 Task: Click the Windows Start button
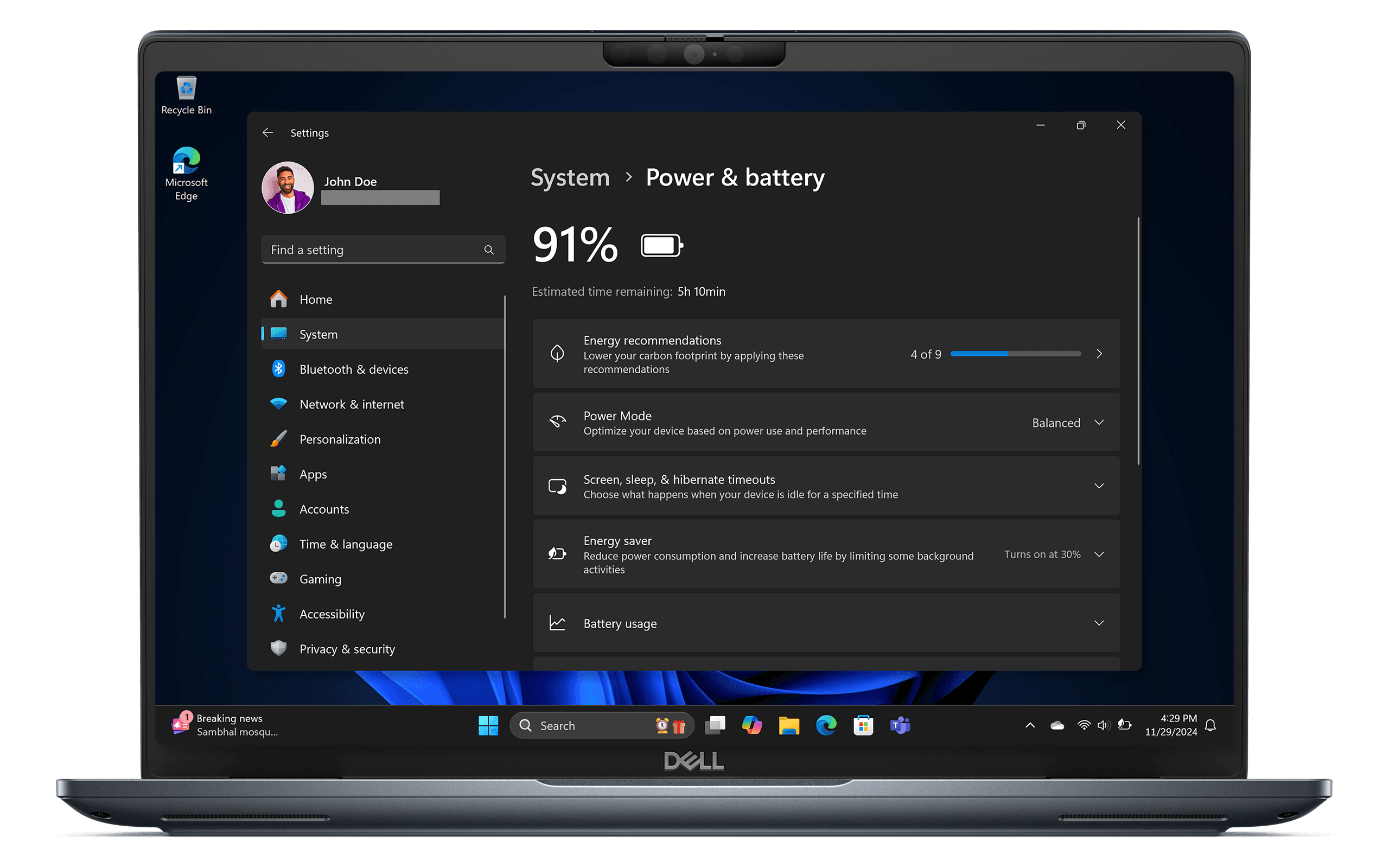click(x=488, y=726)
